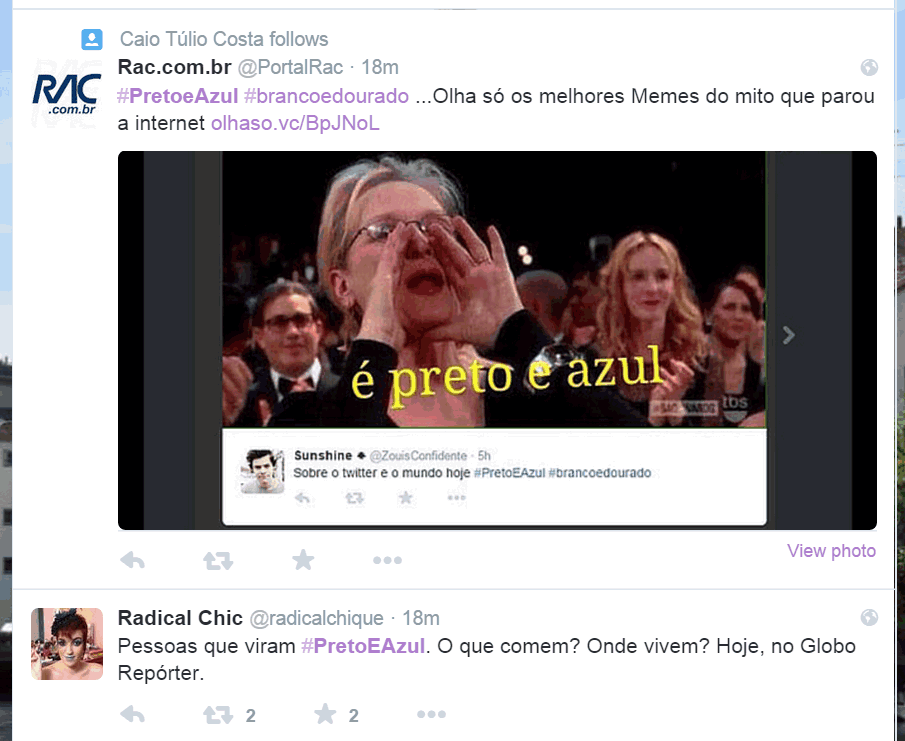Retweet the Rac.com.br tweet

point(218,560)
